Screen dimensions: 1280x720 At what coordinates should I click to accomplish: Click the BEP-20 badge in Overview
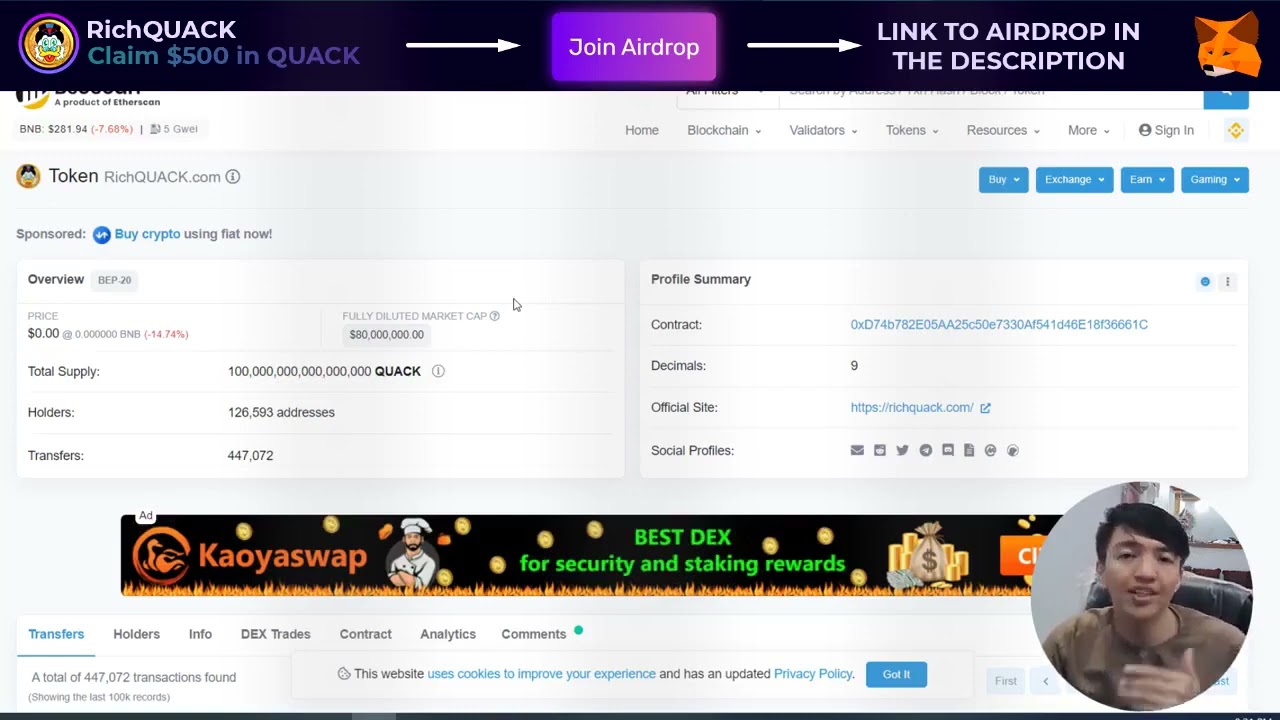(x=114, y=280)
